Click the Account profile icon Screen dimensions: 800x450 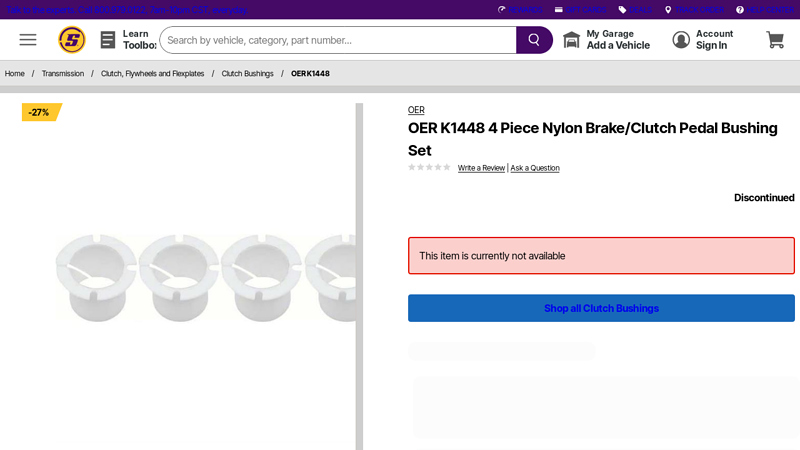click(x=681, y=40)
